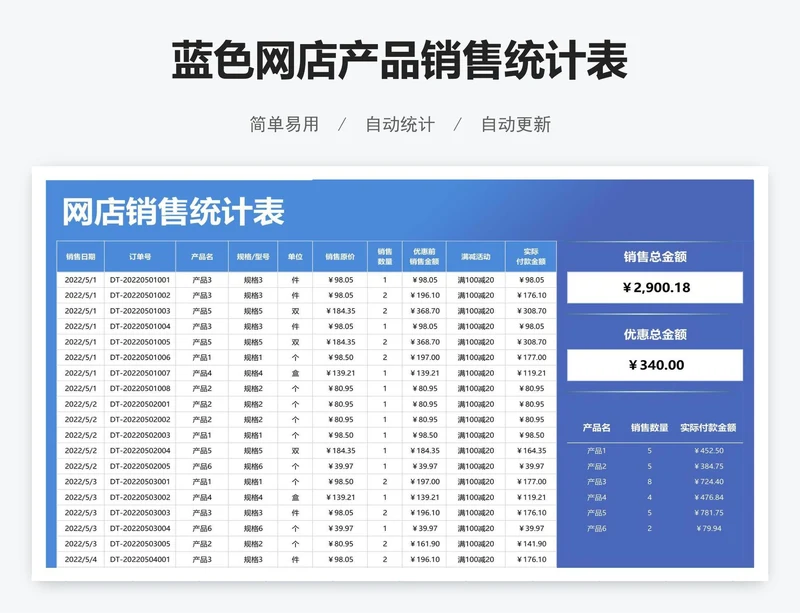Click order cell DT-20220501001
This screenshot has width=800, height=613.
140,280
